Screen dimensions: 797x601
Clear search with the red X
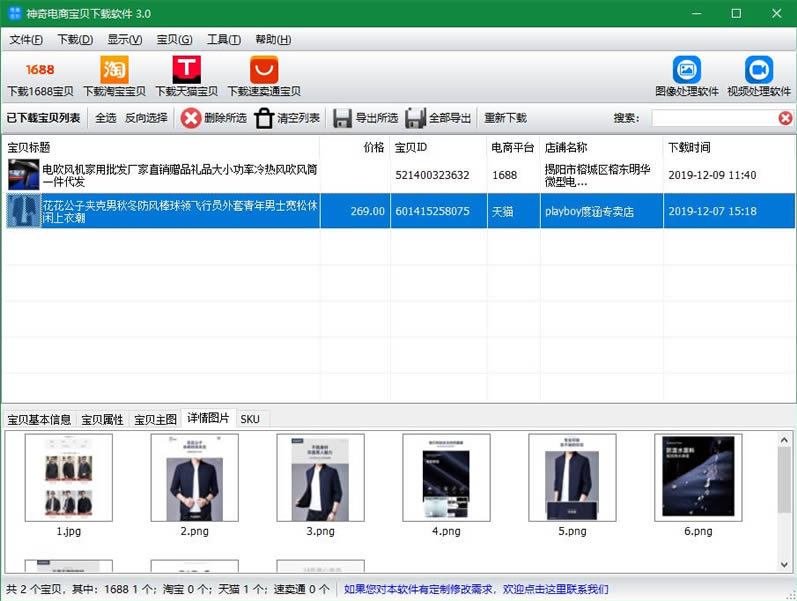click(x=785, y=118)
